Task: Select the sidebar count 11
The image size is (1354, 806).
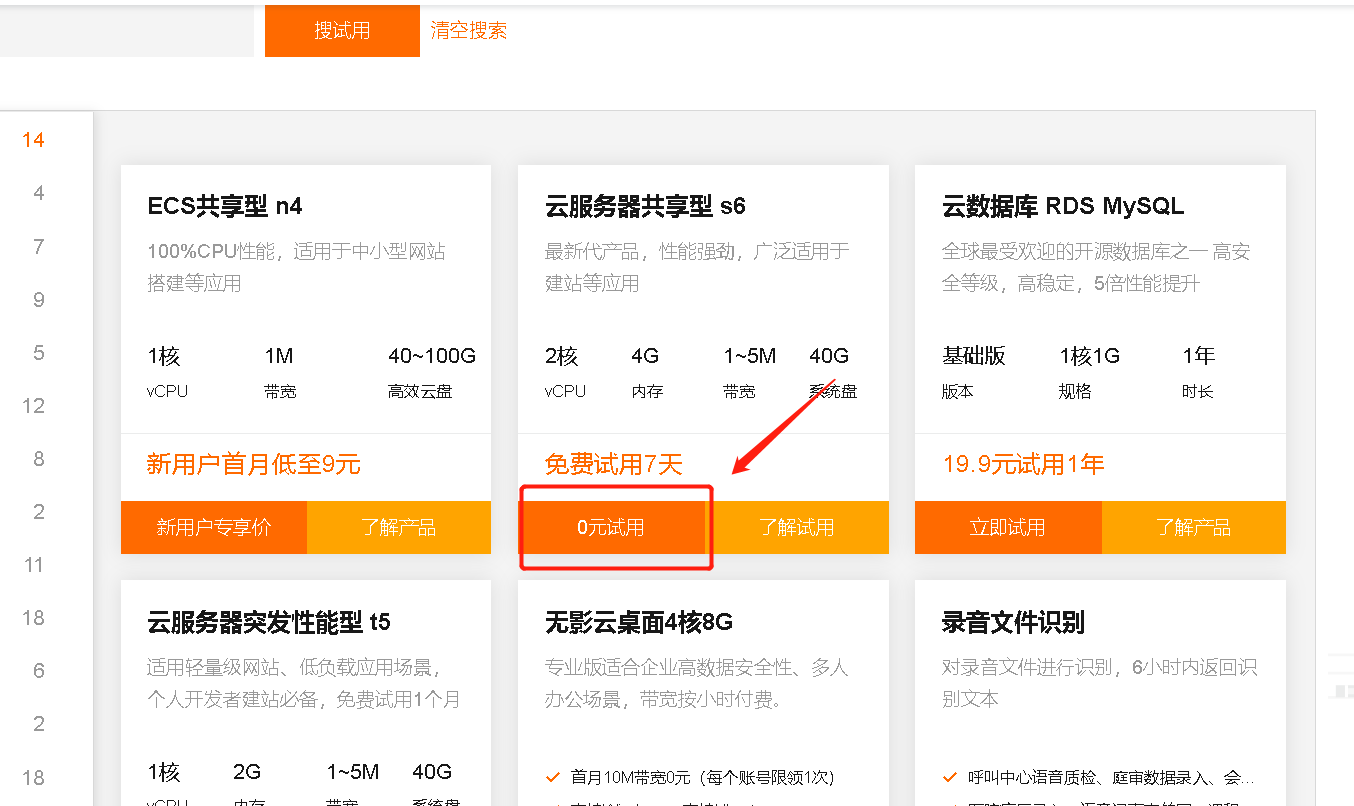Action: coord(34,564)
